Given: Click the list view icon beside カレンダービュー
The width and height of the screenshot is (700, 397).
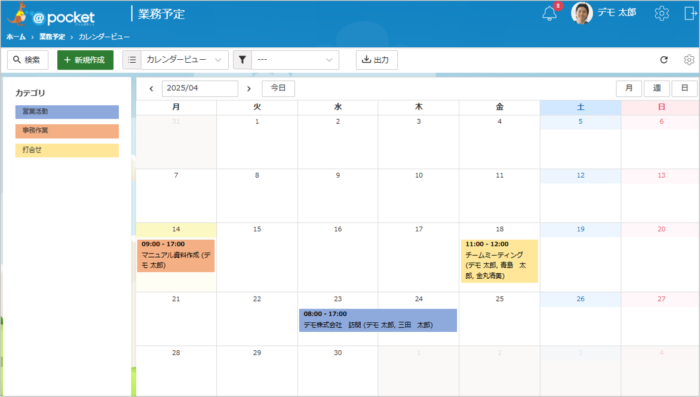Looking at the screenshot, I should tap(132, 60).
